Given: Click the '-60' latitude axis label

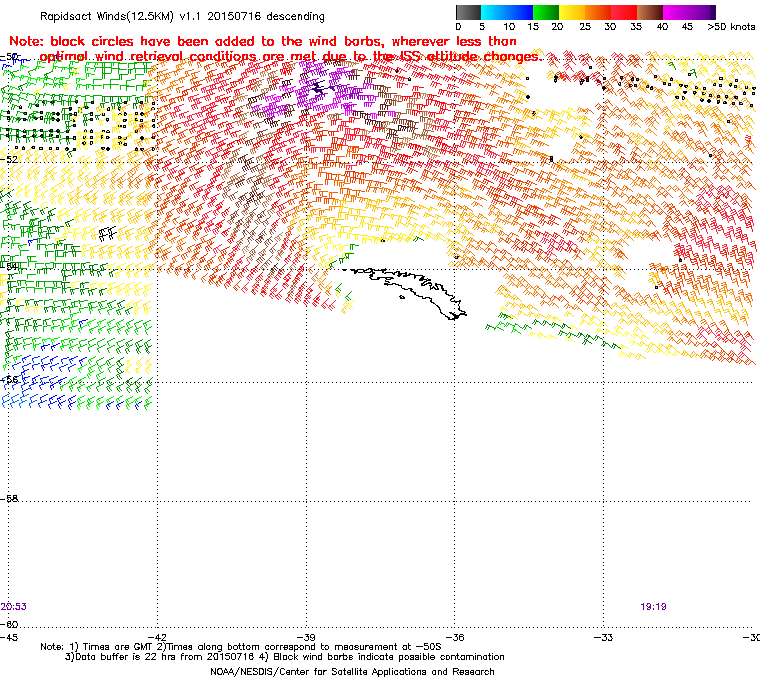Looking at the screenshot, I should [x=9, y=624].
